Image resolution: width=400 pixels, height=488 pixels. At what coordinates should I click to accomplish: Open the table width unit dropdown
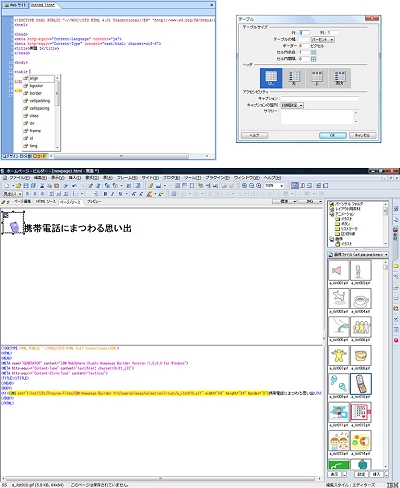pos(323,39)
